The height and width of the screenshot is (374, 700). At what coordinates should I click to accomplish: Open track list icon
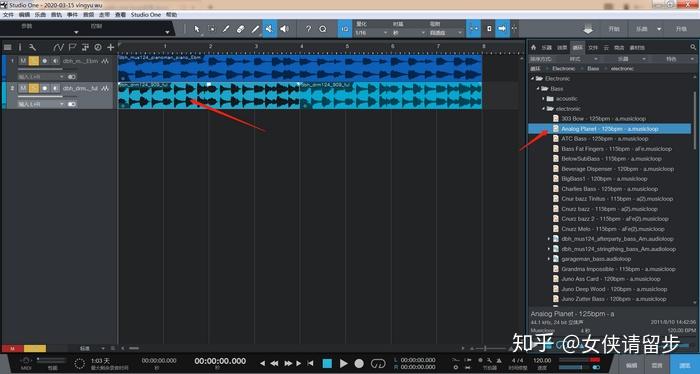(x=8, y=47)
